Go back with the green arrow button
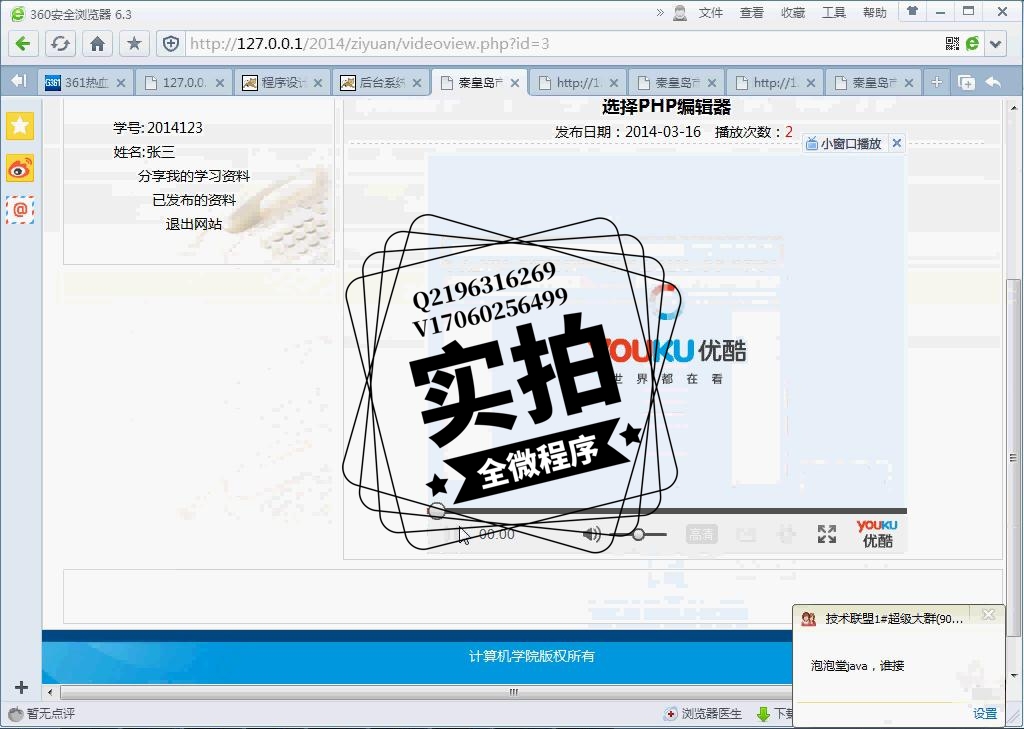 point(23,44)
